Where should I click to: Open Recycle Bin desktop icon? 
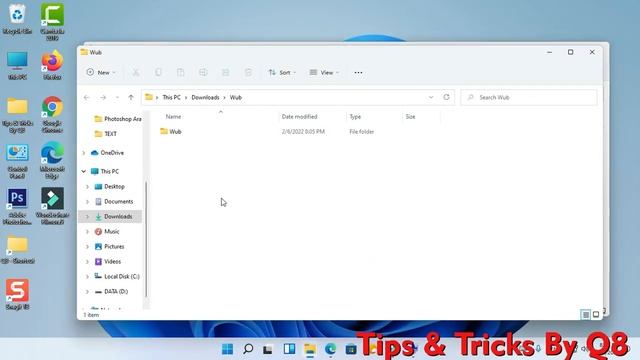coord(17,19)
